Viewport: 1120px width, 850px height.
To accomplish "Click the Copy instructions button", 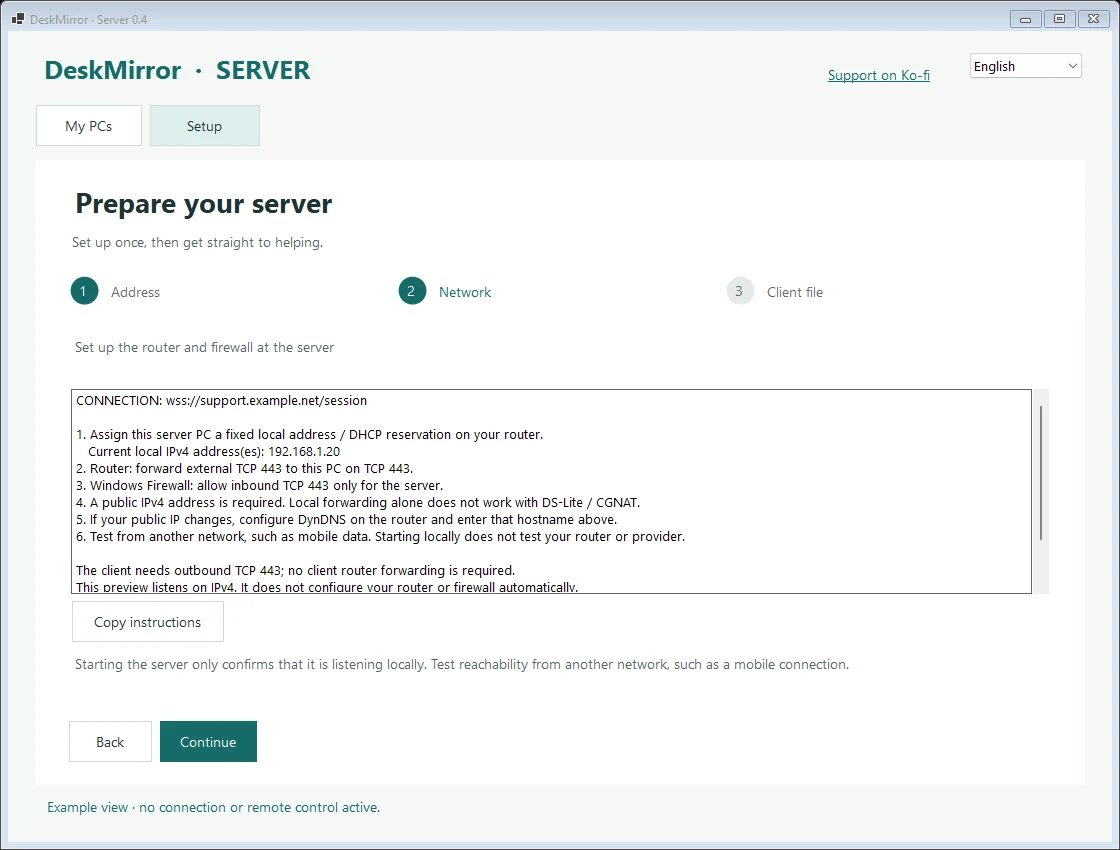I will [148, 621].
